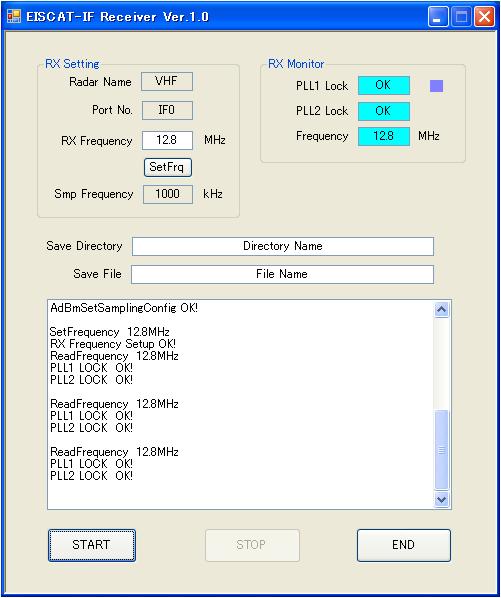The image size is (501, 598).
Task: Click the log scrollbar thumb
Action: click(x=442, y=450)
